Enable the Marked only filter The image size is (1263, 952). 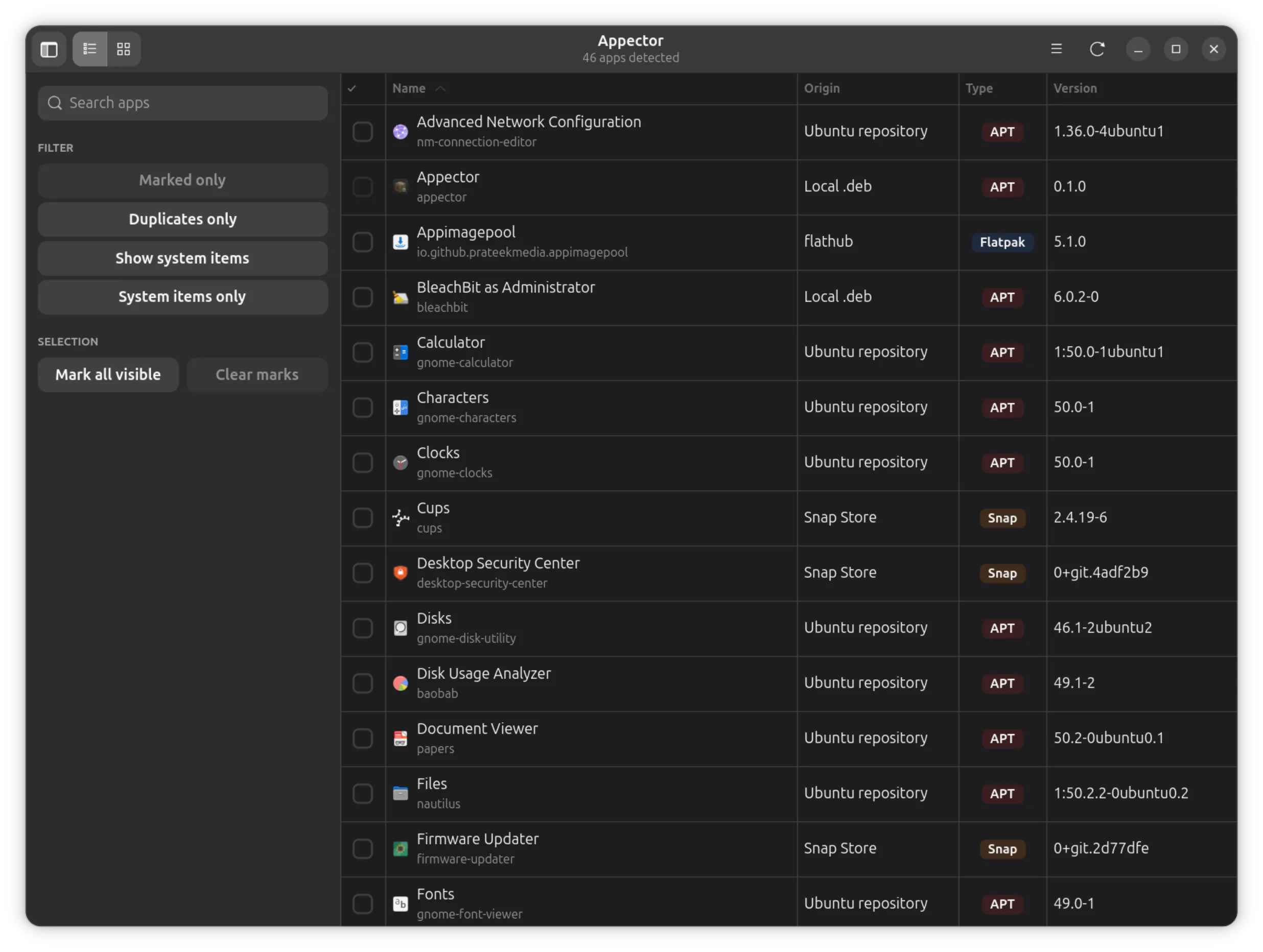pos(183,180)
